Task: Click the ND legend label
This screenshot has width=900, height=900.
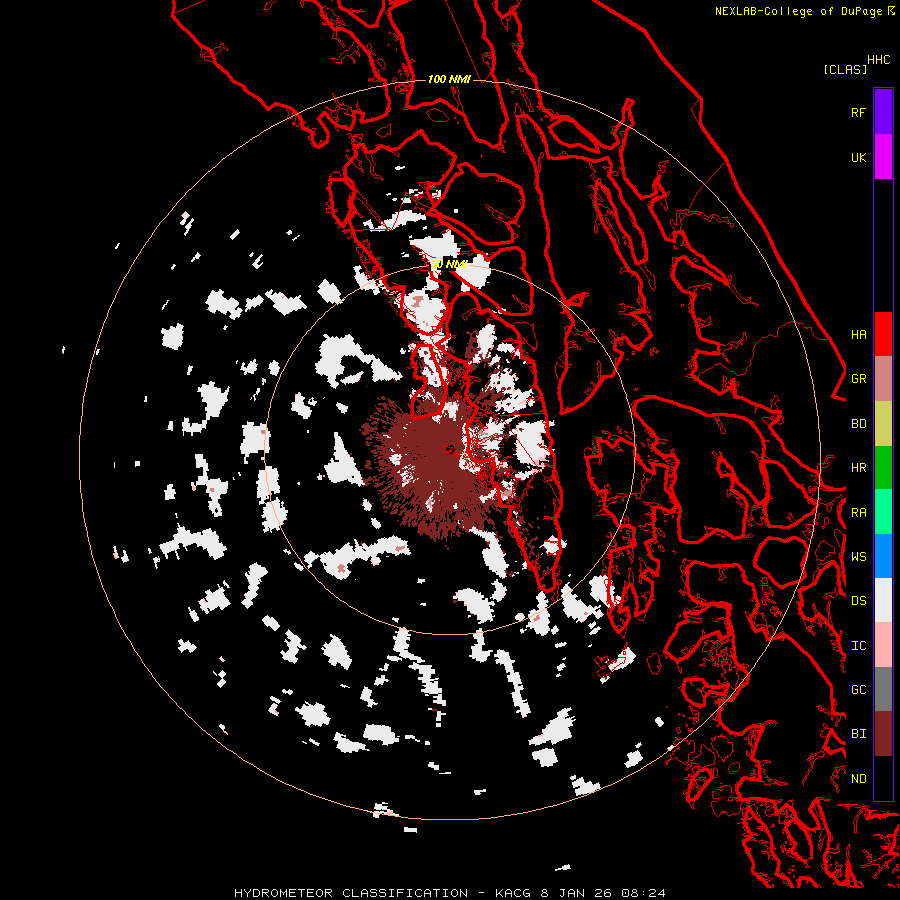Action: (x=858, y=779)
